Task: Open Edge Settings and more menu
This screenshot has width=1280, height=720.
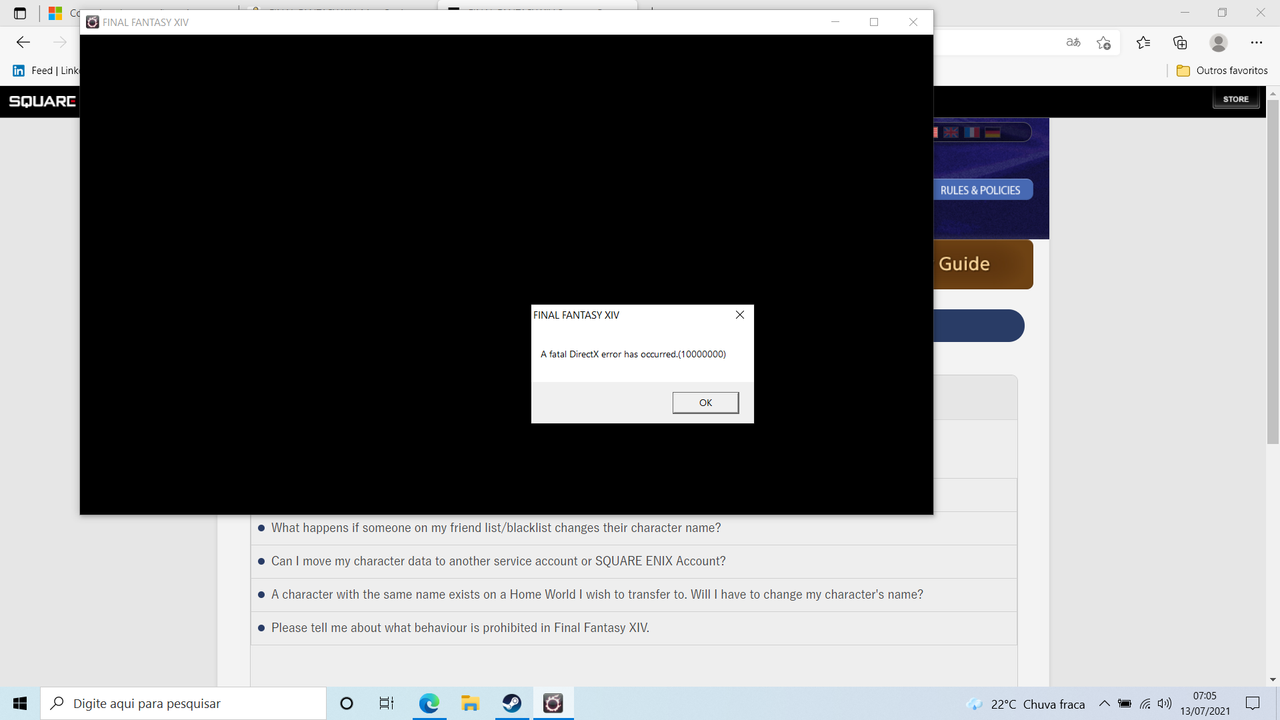Action: 1257,42
